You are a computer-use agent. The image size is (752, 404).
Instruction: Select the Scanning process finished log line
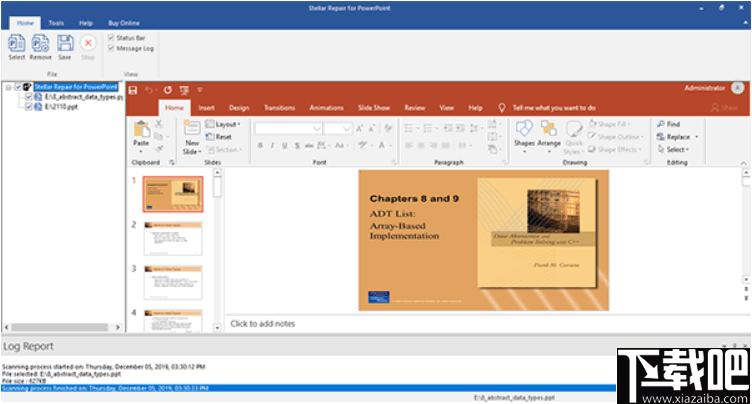pyautogui.click(x=308, y=388)
